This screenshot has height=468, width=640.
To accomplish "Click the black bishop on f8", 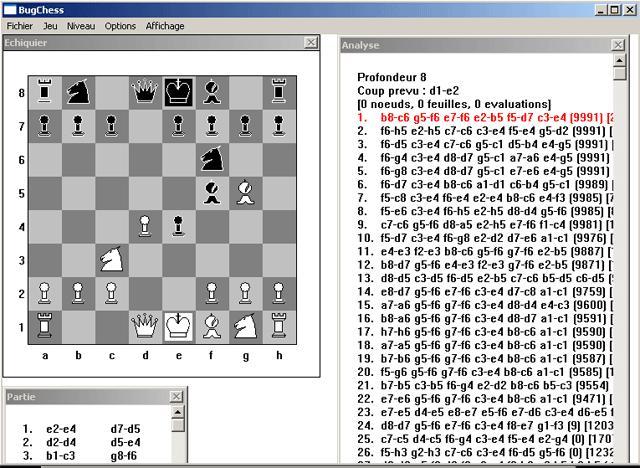I will coord(212,93).
